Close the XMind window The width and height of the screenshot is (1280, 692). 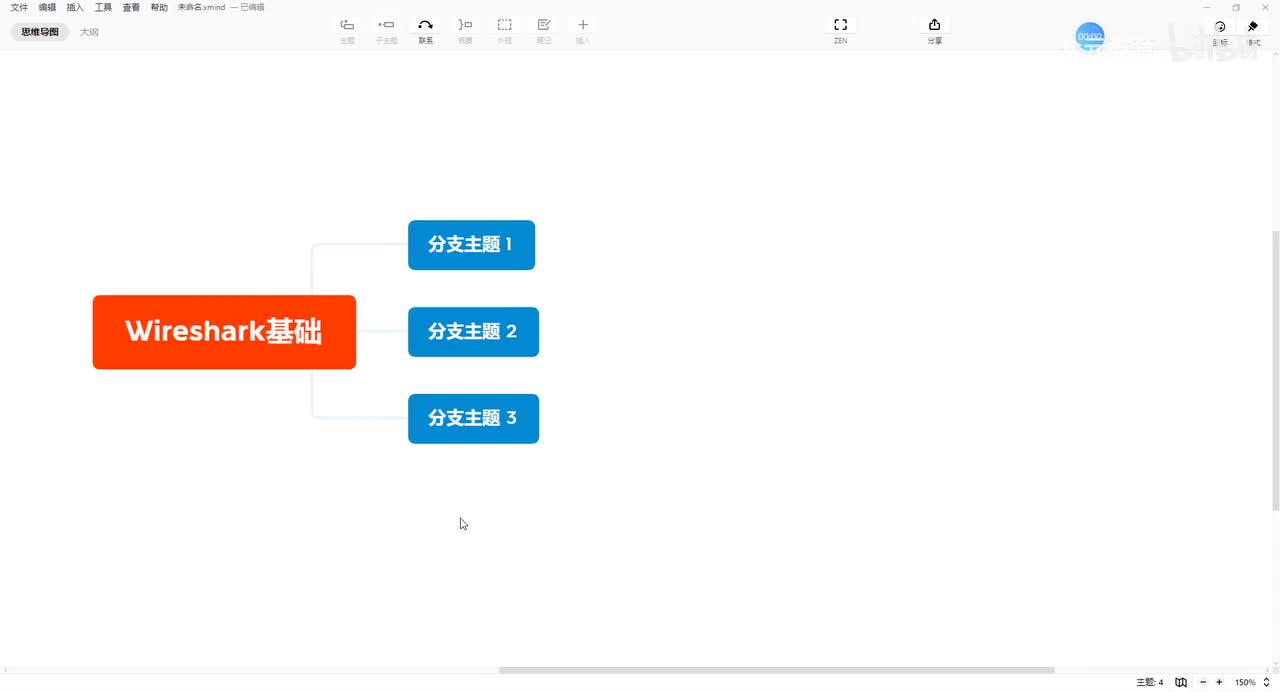(x=1265, y=8)
